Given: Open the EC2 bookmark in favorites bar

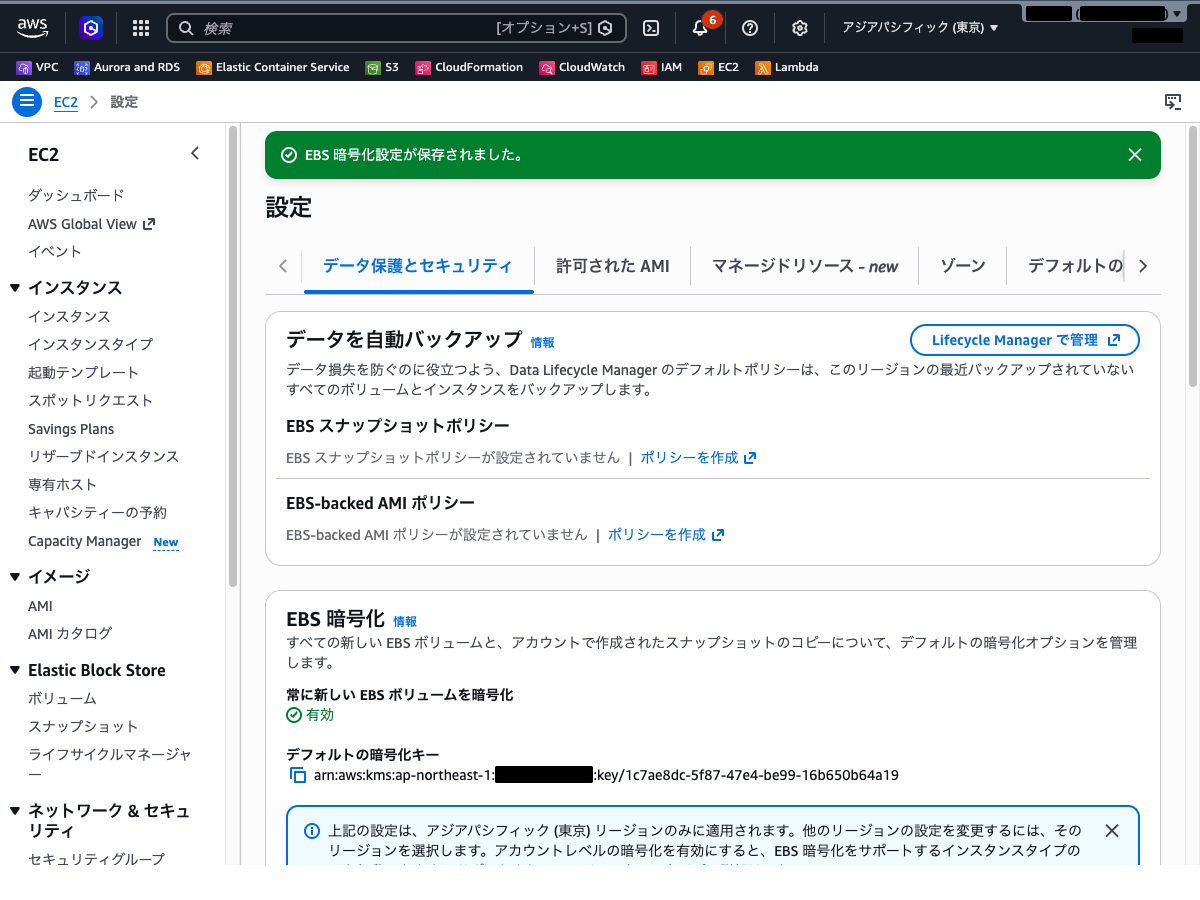Looking at the screenshot, I should 719,67.
